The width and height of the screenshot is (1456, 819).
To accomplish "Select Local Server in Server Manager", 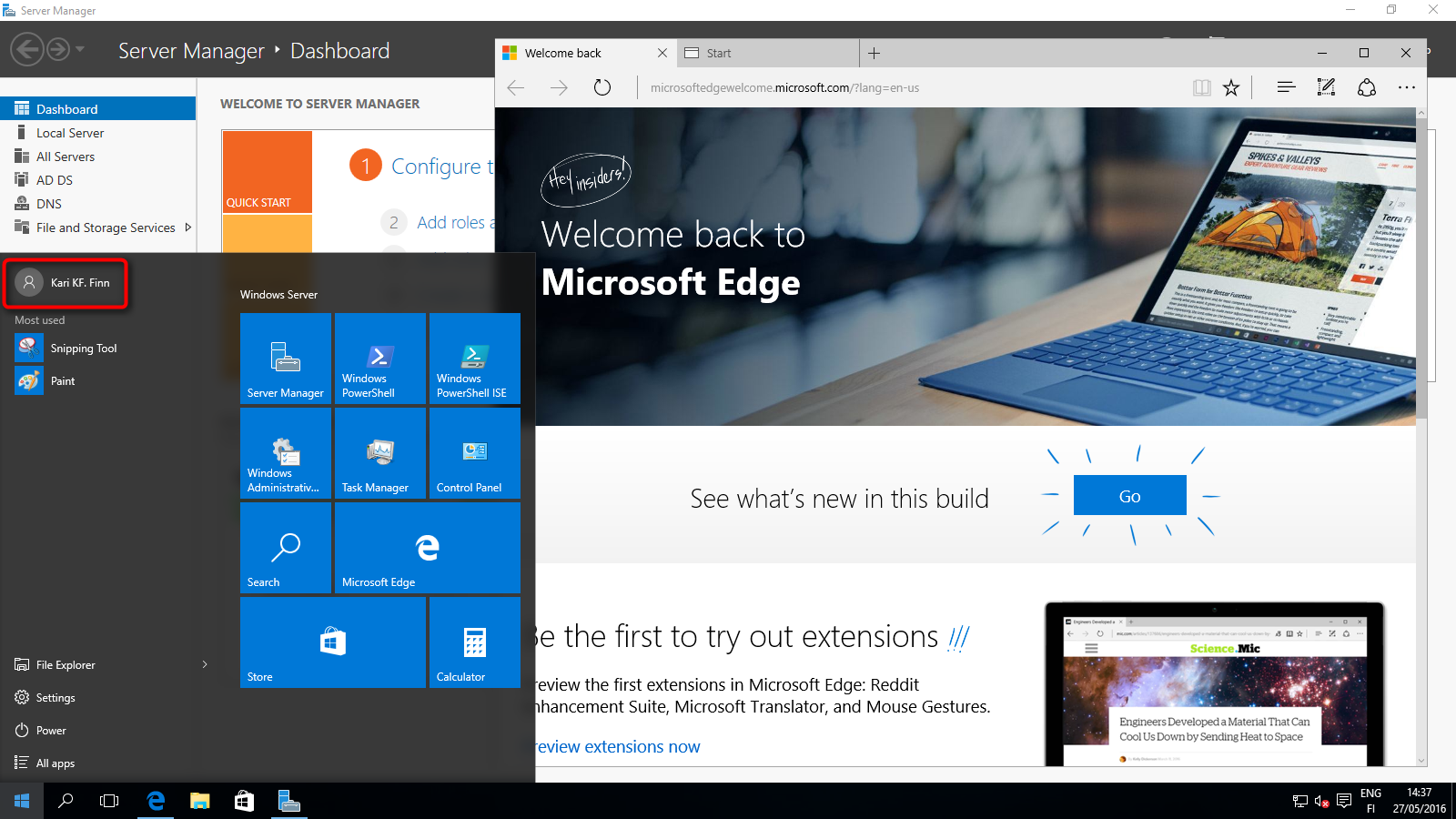I will [x=98, y=132].
